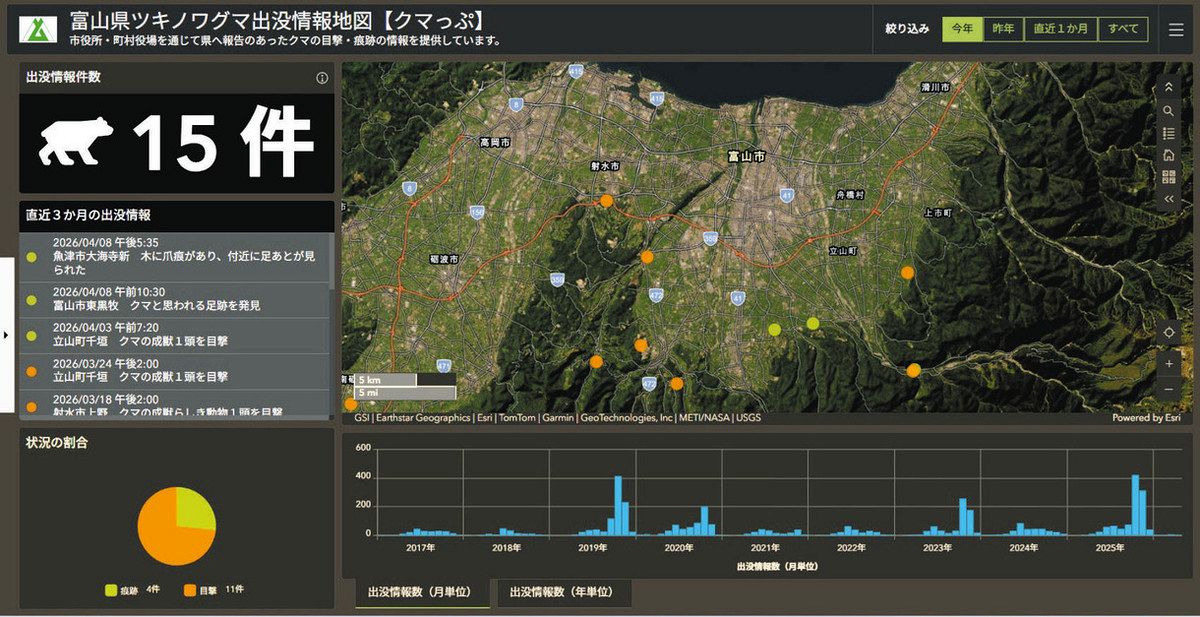Click the orange marker just below 射水市 label
The image size is (1200, 617).
point(606,201)
